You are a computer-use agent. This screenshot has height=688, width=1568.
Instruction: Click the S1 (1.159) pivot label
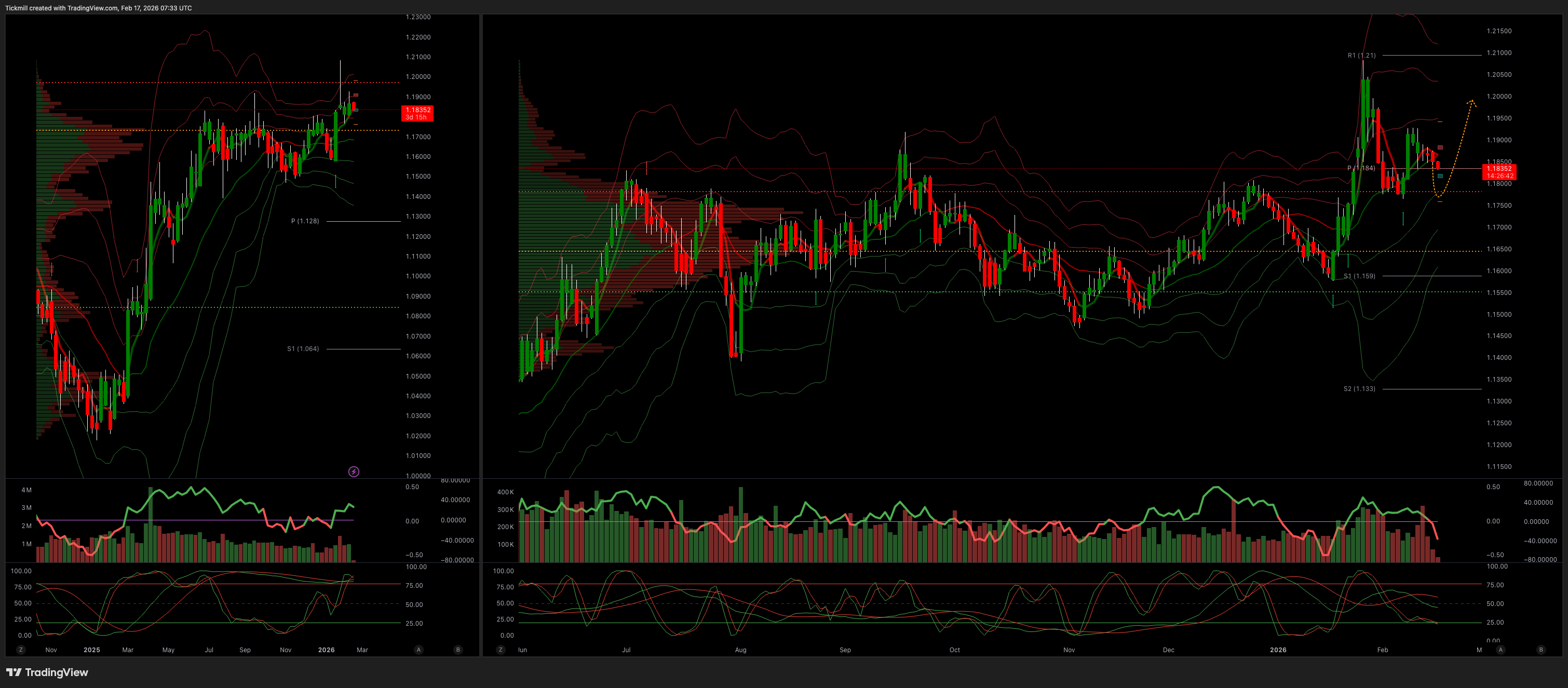point(1359,276)
